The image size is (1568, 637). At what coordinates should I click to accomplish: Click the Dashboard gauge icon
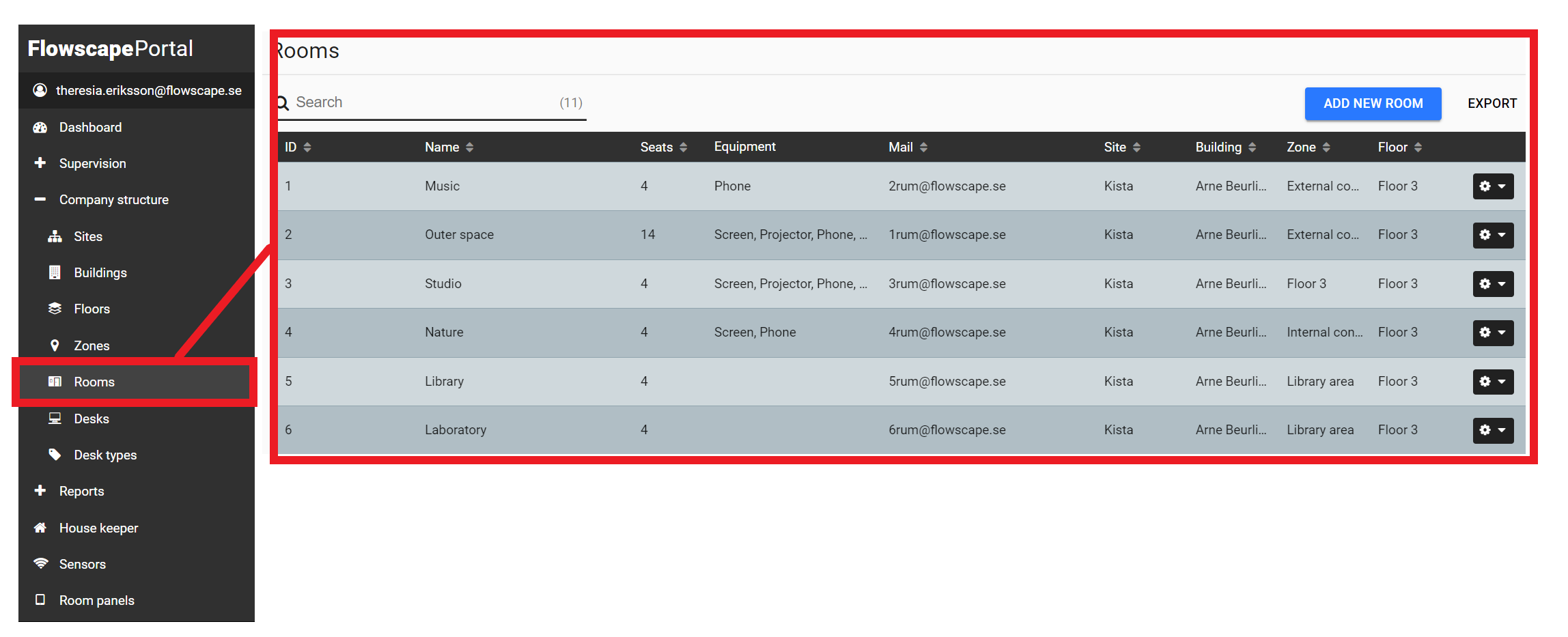[40, 127]
